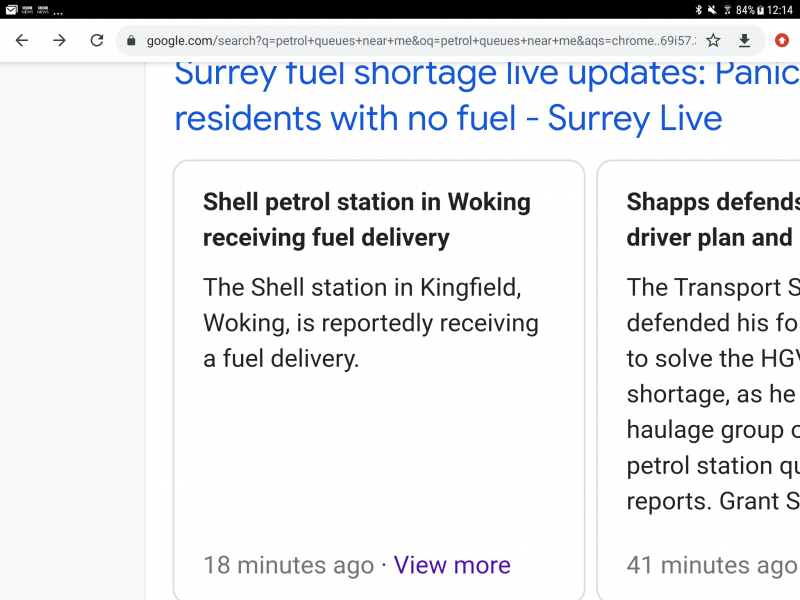Viewport: 800px width, 600px height.
Task: Open the Shapps defends driver plan card
Action: tap(712, 219)
